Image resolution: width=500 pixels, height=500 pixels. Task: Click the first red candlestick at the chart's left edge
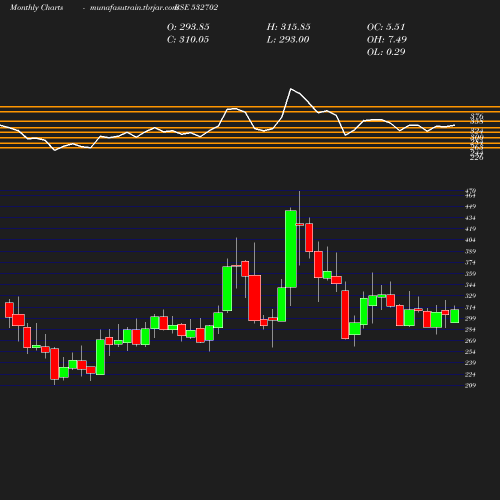coord(9,310)
